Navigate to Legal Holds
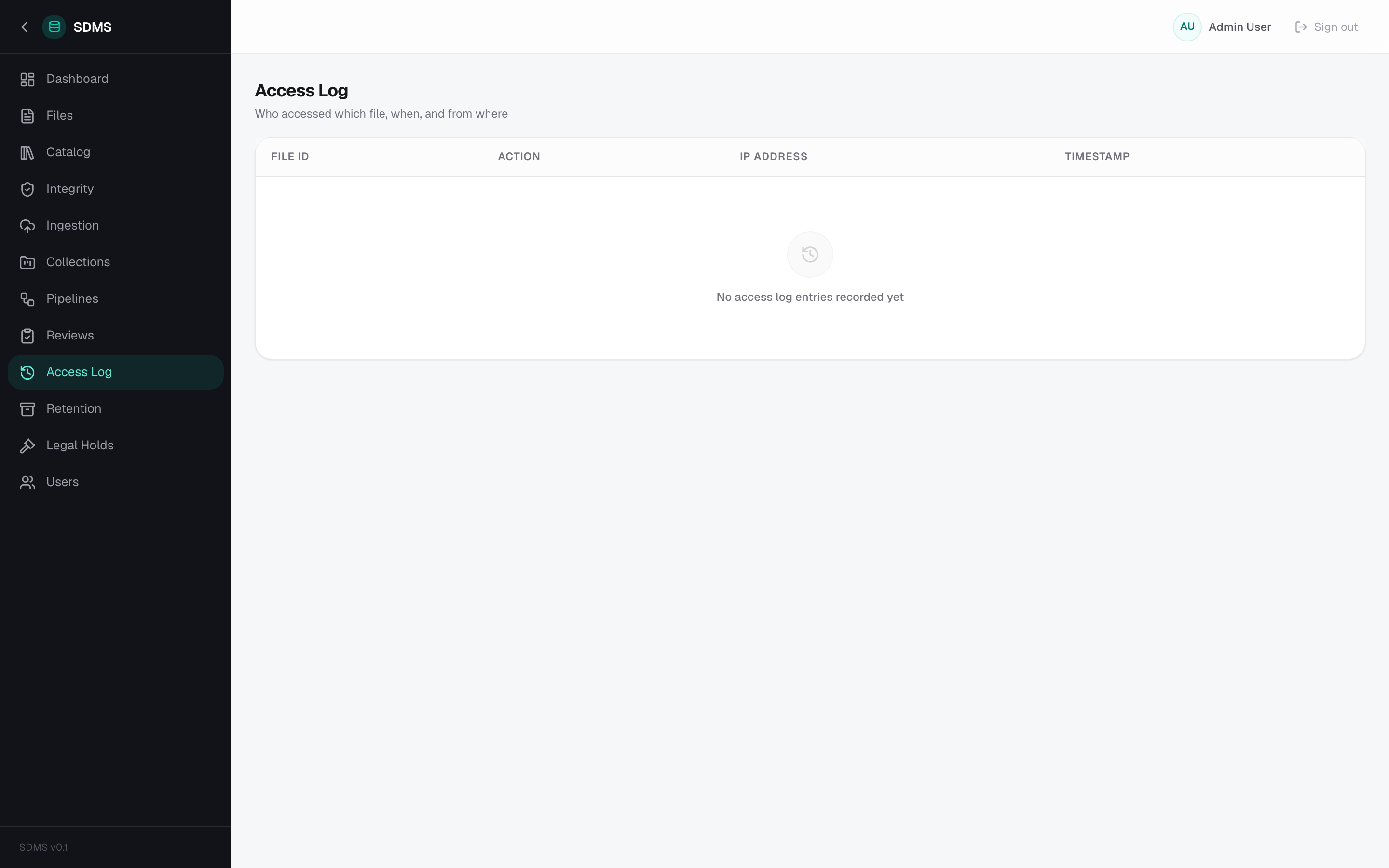The height and width of the screenshot is (868, 1389). pos(115,446)
